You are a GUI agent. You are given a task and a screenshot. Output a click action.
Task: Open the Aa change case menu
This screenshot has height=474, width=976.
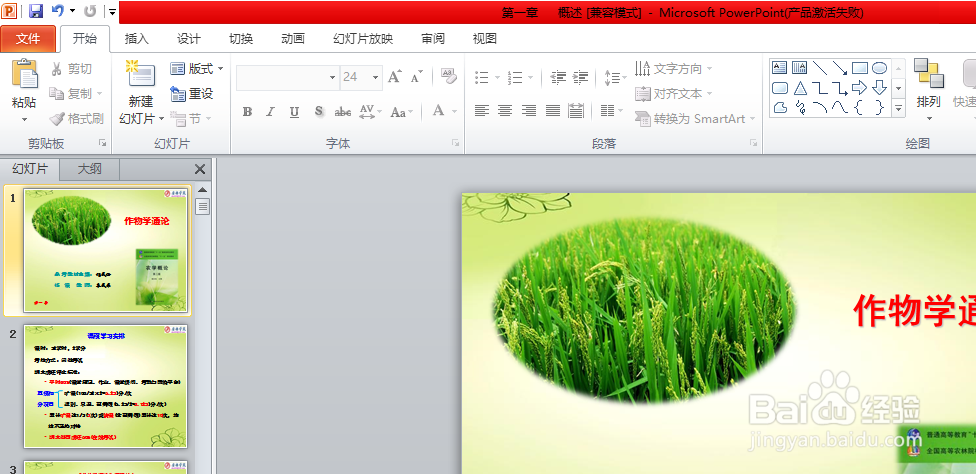point(401,112)
